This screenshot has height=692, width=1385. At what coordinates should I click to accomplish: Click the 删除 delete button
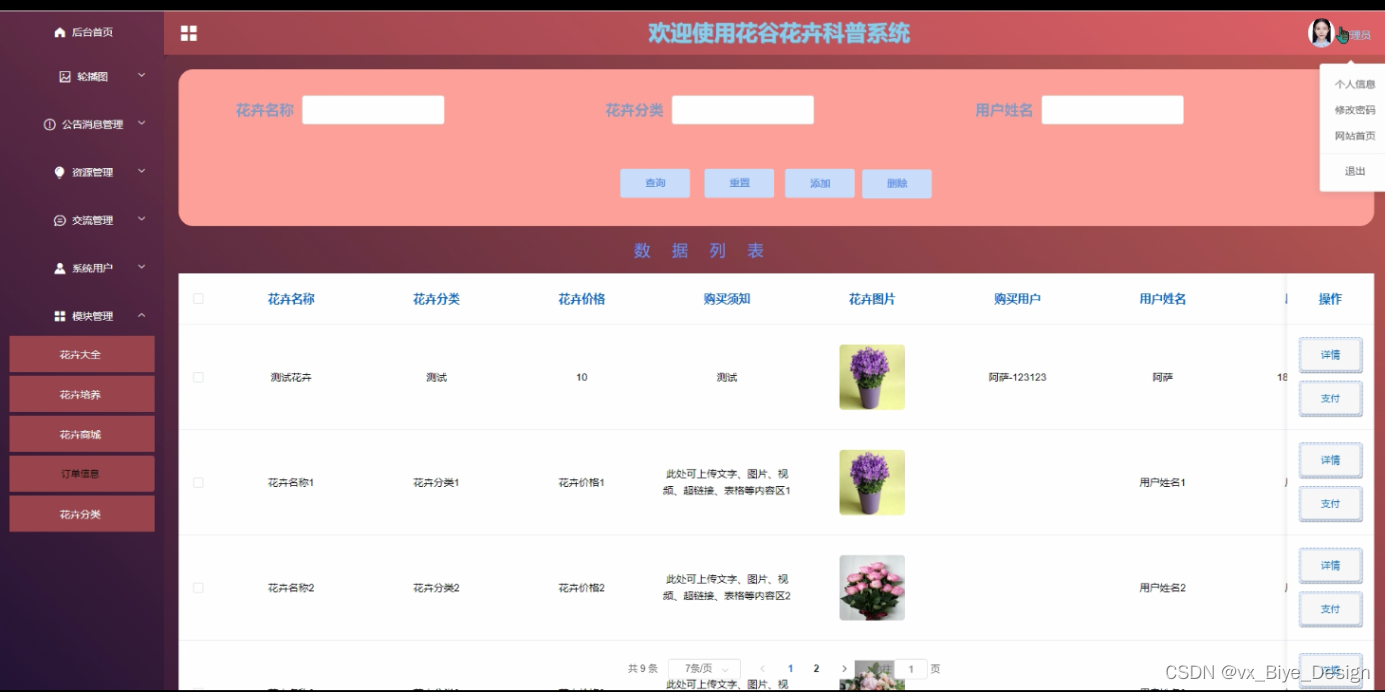[x=897, y=183]
